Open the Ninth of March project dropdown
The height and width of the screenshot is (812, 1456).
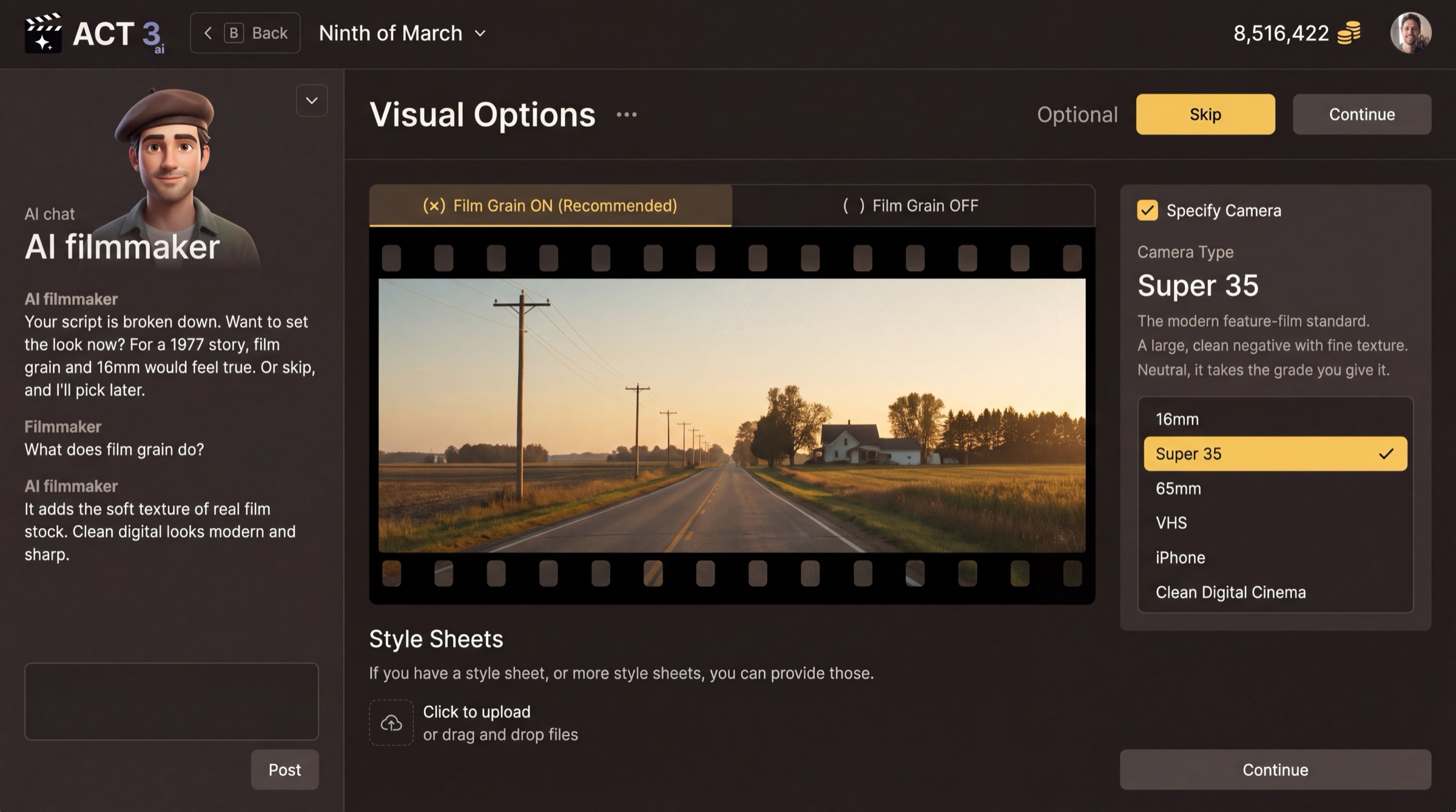(x=403, y=33)
